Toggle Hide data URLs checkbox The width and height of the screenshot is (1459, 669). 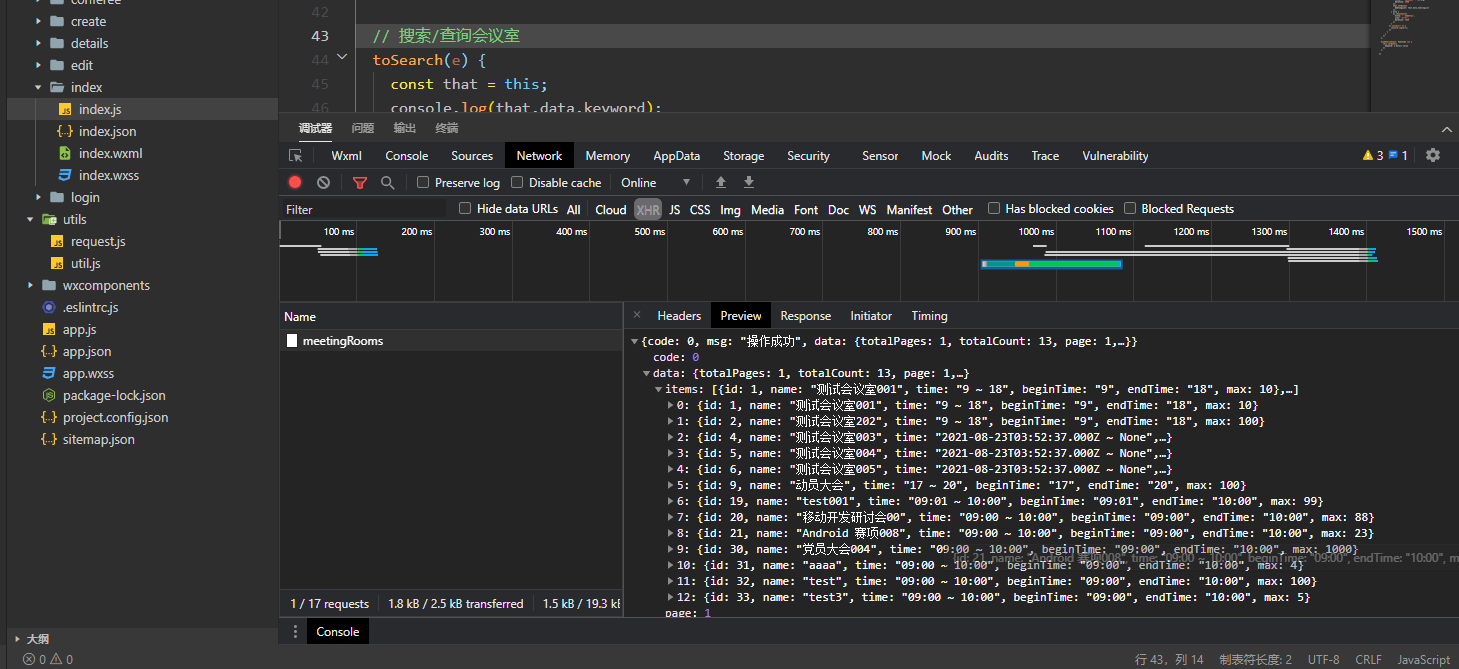point(465,208)
